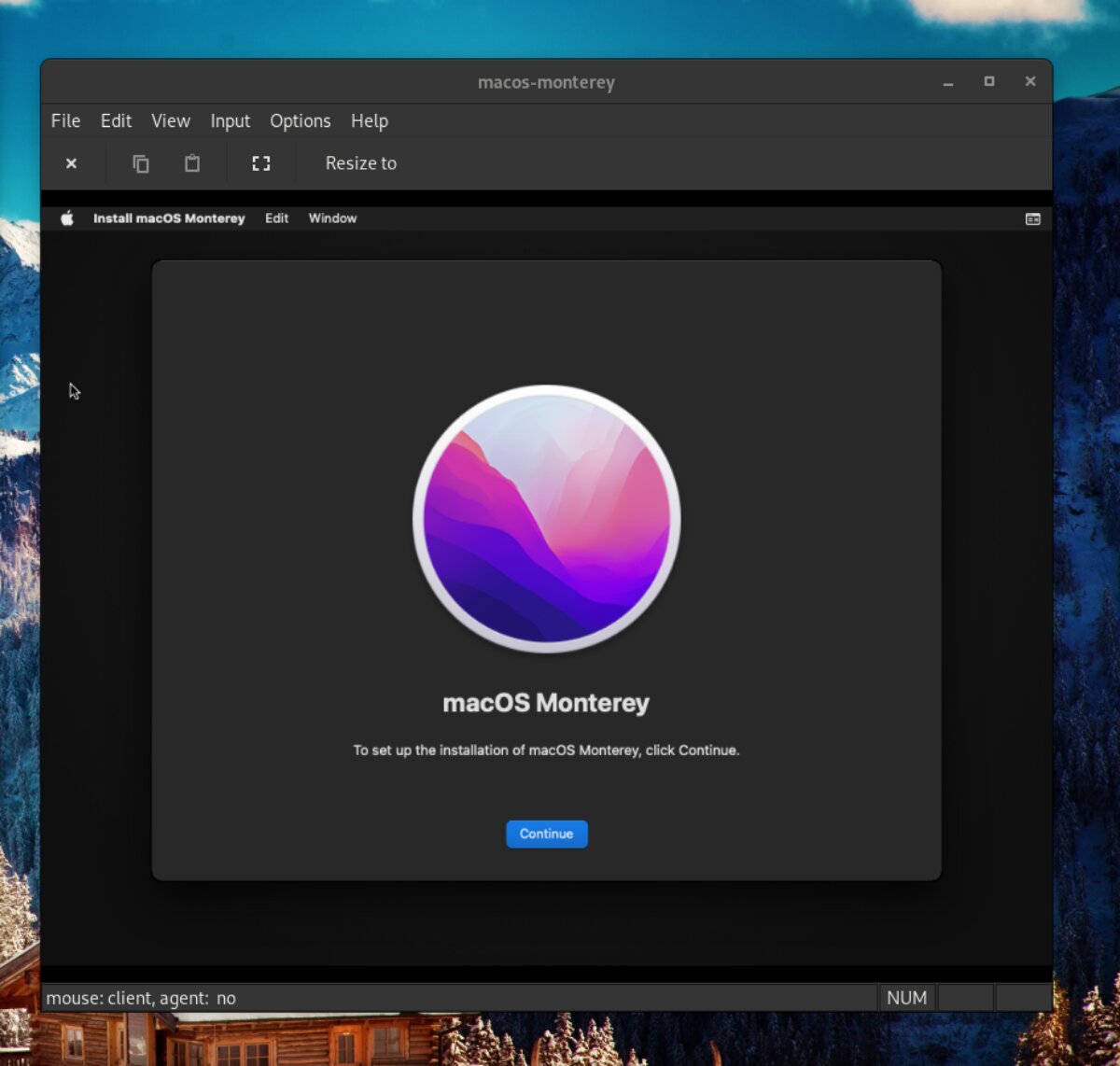Open the Install macOS Monterey menu
This screenshot has height=1066, width=1120.
coord(169,218)
